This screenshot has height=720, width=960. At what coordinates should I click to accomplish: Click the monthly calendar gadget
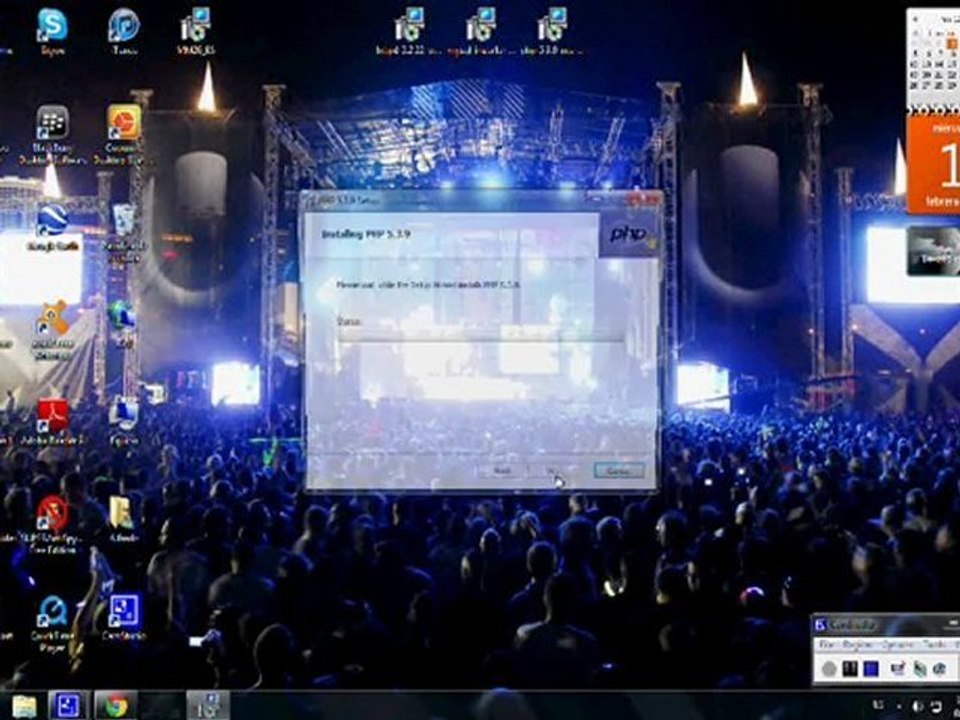pos(933,60)
